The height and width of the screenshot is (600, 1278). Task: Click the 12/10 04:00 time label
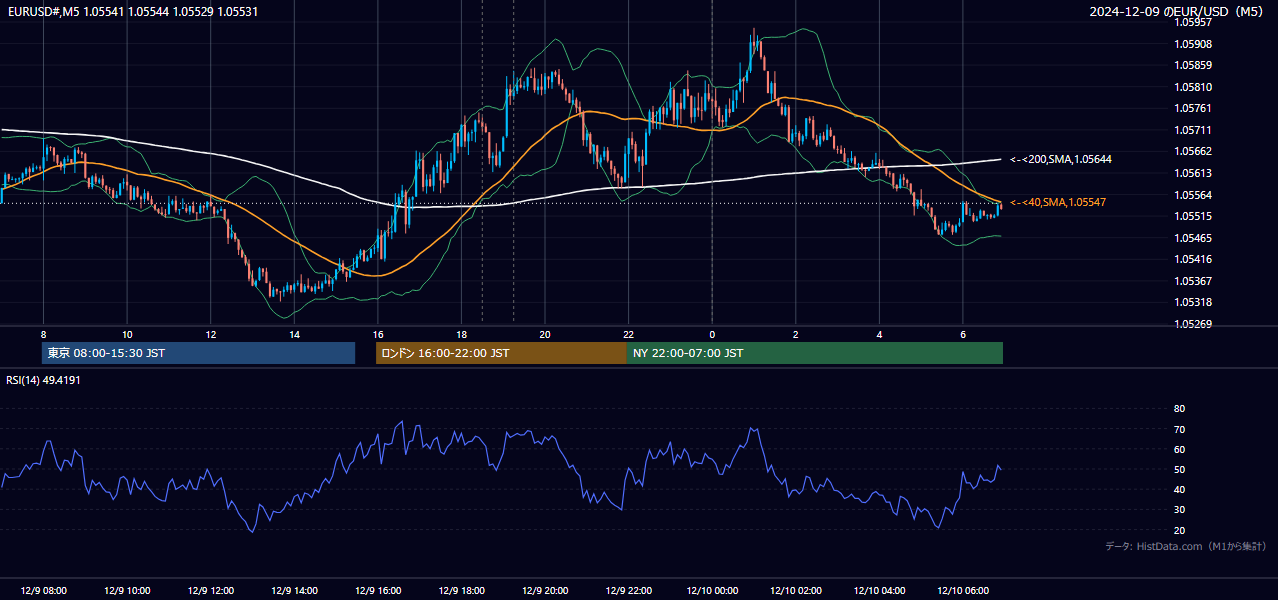879,591
